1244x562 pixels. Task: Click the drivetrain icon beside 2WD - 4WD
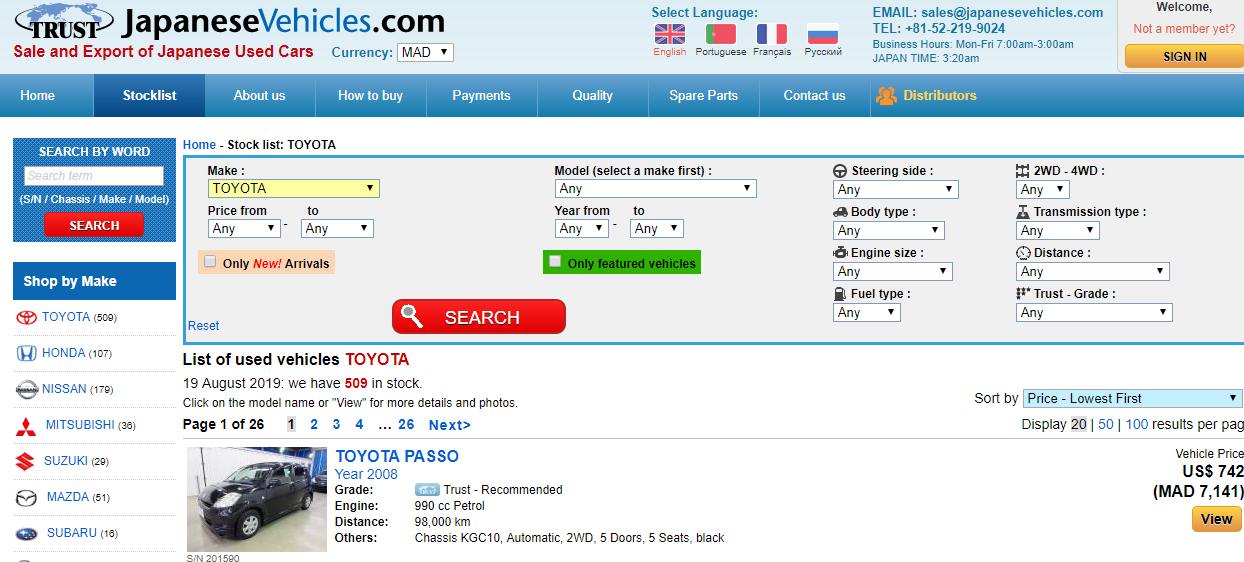[x=1023, y=171]
